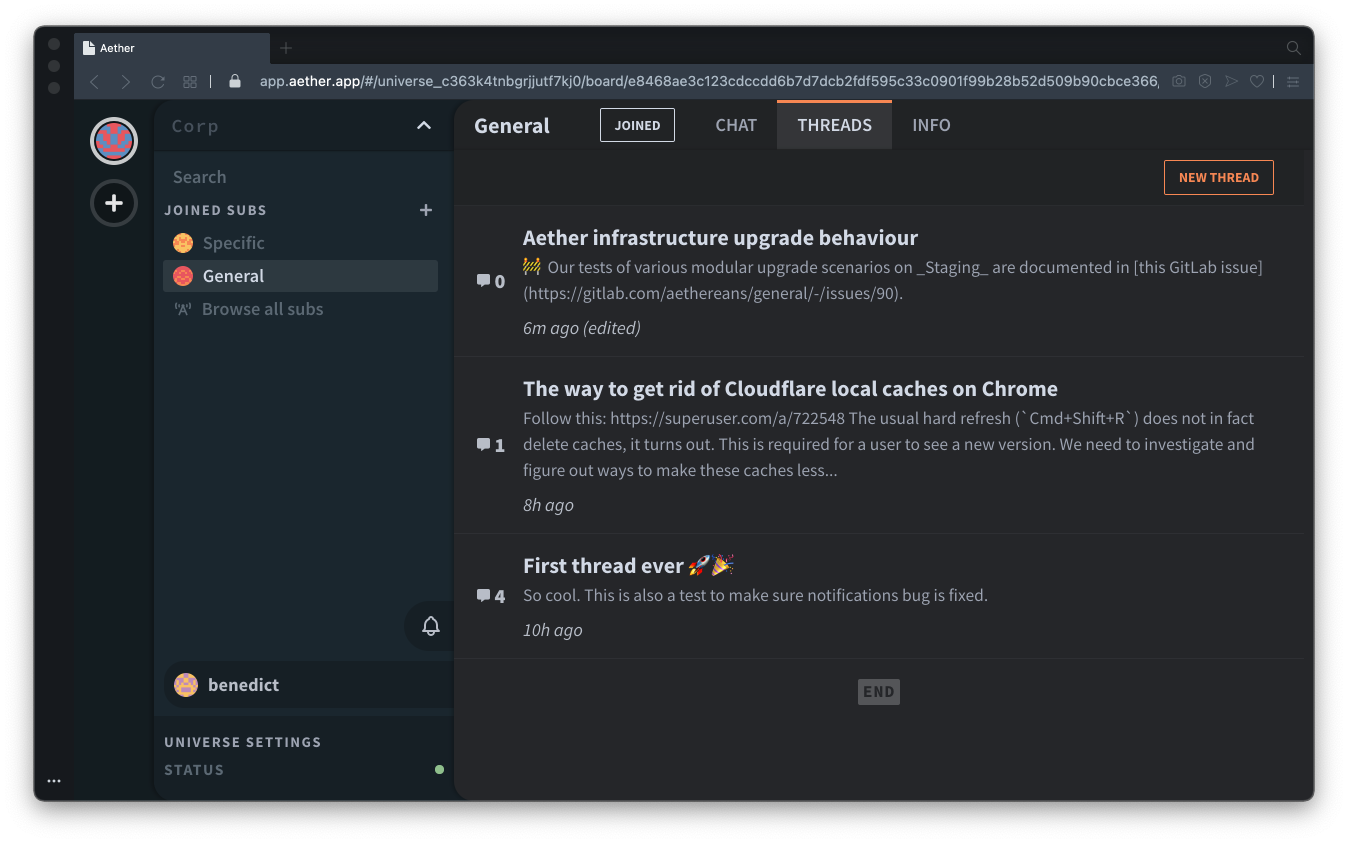Screen dimensions: 1348x843
Task: Click the heart bookmark icon
Action: click(x=1257, y=82)
